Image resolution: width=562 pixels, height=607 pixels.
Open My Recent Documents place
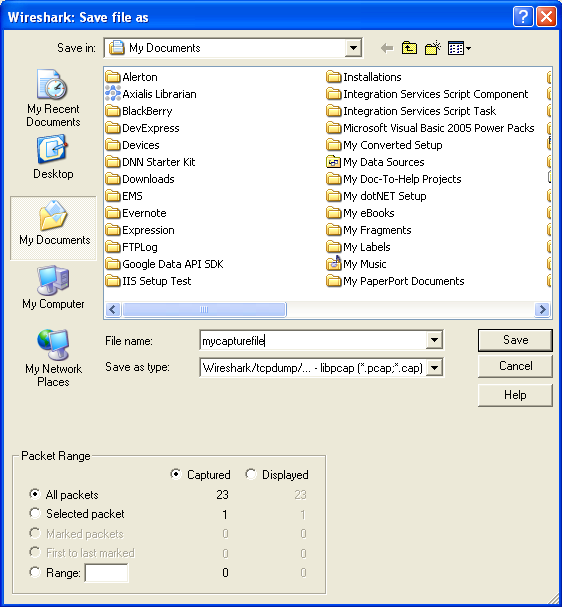tap(53, 98)
